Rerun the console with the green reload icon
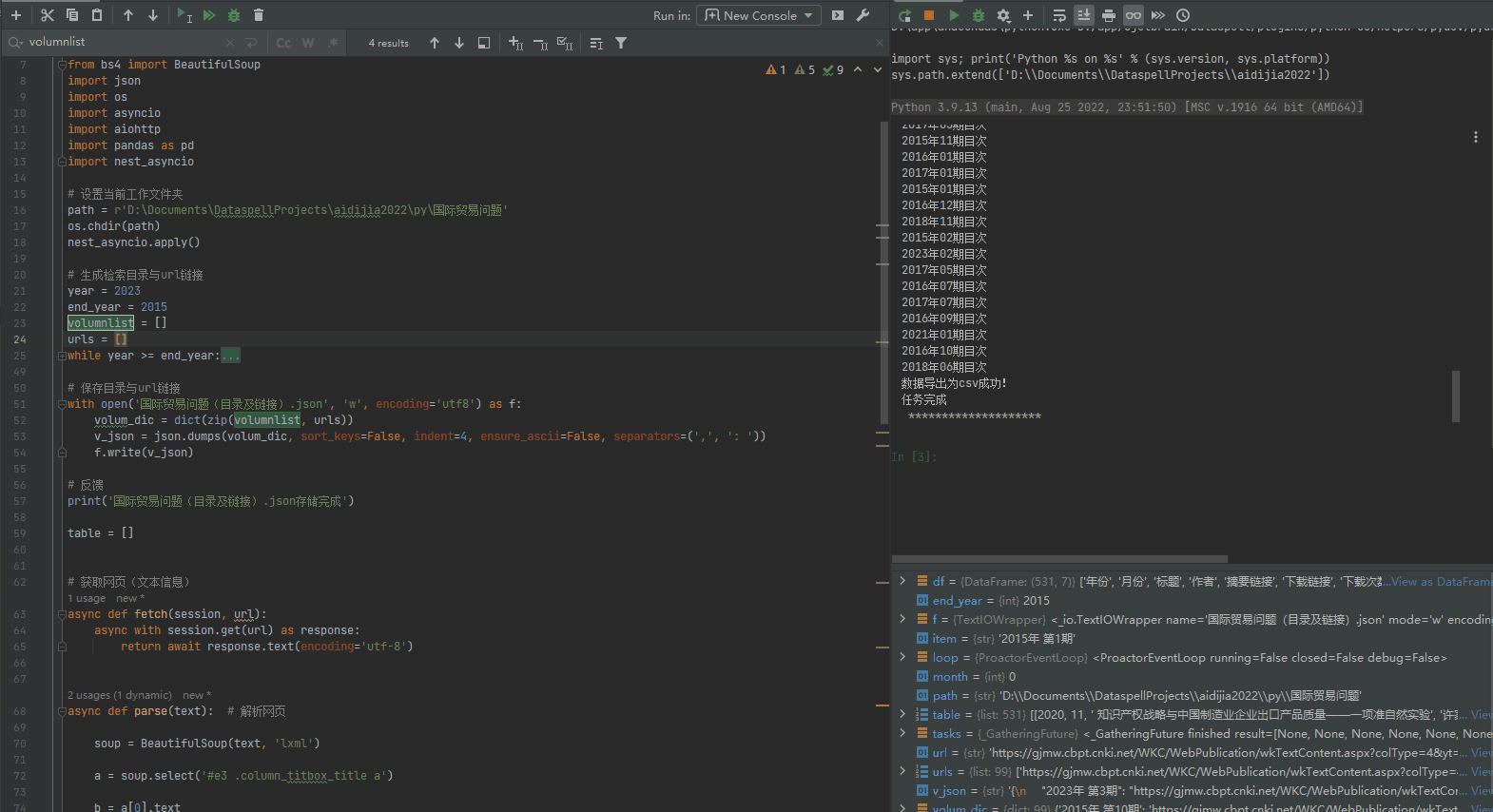 904,15
